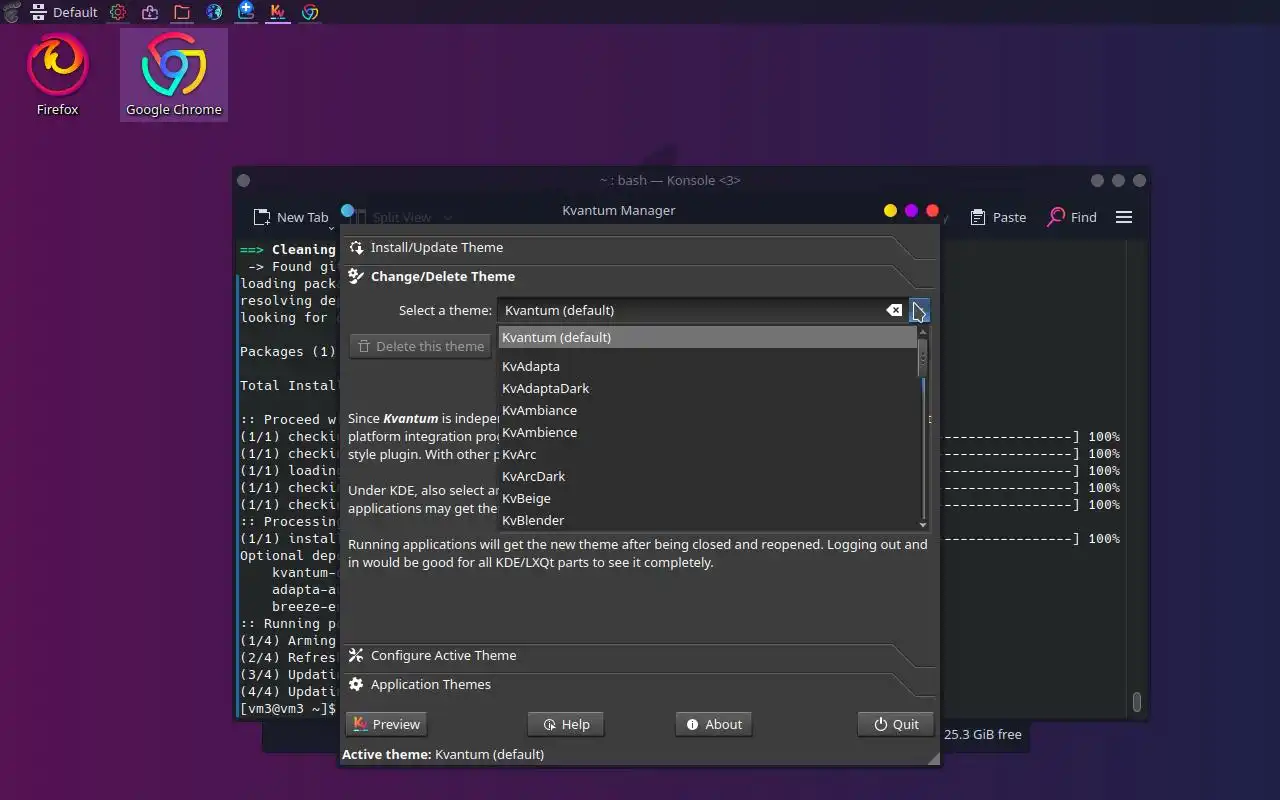The image size is (1280, 800).
Task: Select the KvAdaptaDark theme
Action: coord(707,388)
